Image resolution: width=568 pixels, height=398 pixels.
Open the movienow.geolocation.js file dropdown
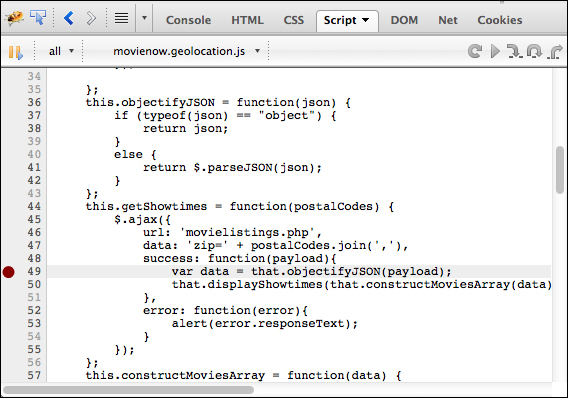tap(187, 51)
